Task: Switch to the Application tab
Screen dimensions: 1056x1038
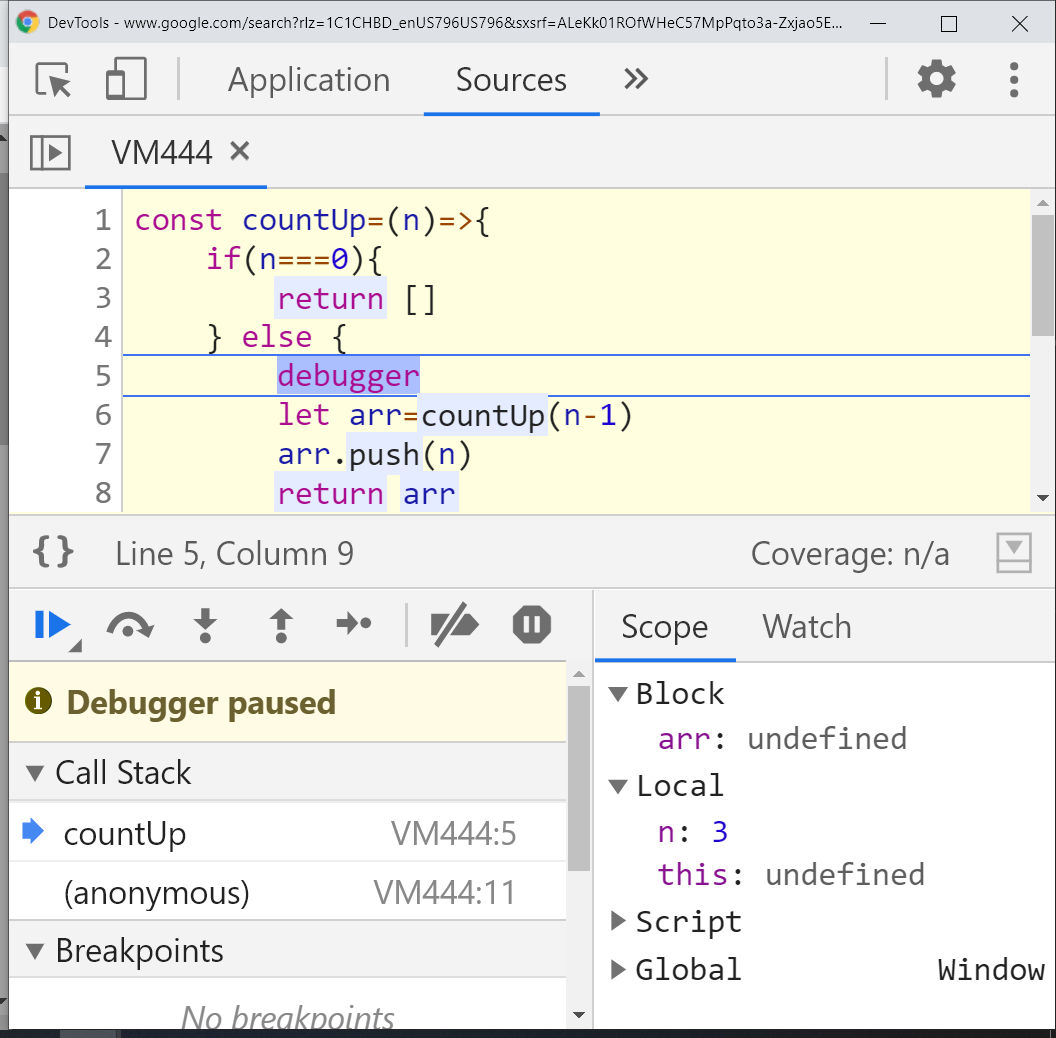Action: click(308, 79)
